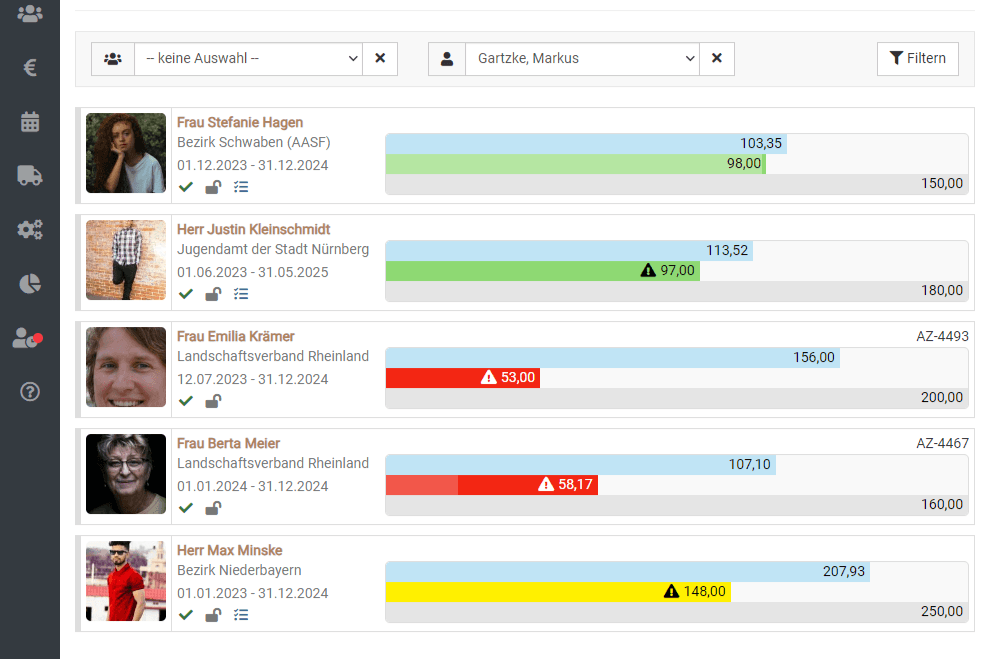Viewport: 987px width, 659px height.
Task: Toggle the lock icon for Berta Meier
Action: point(213,508)
